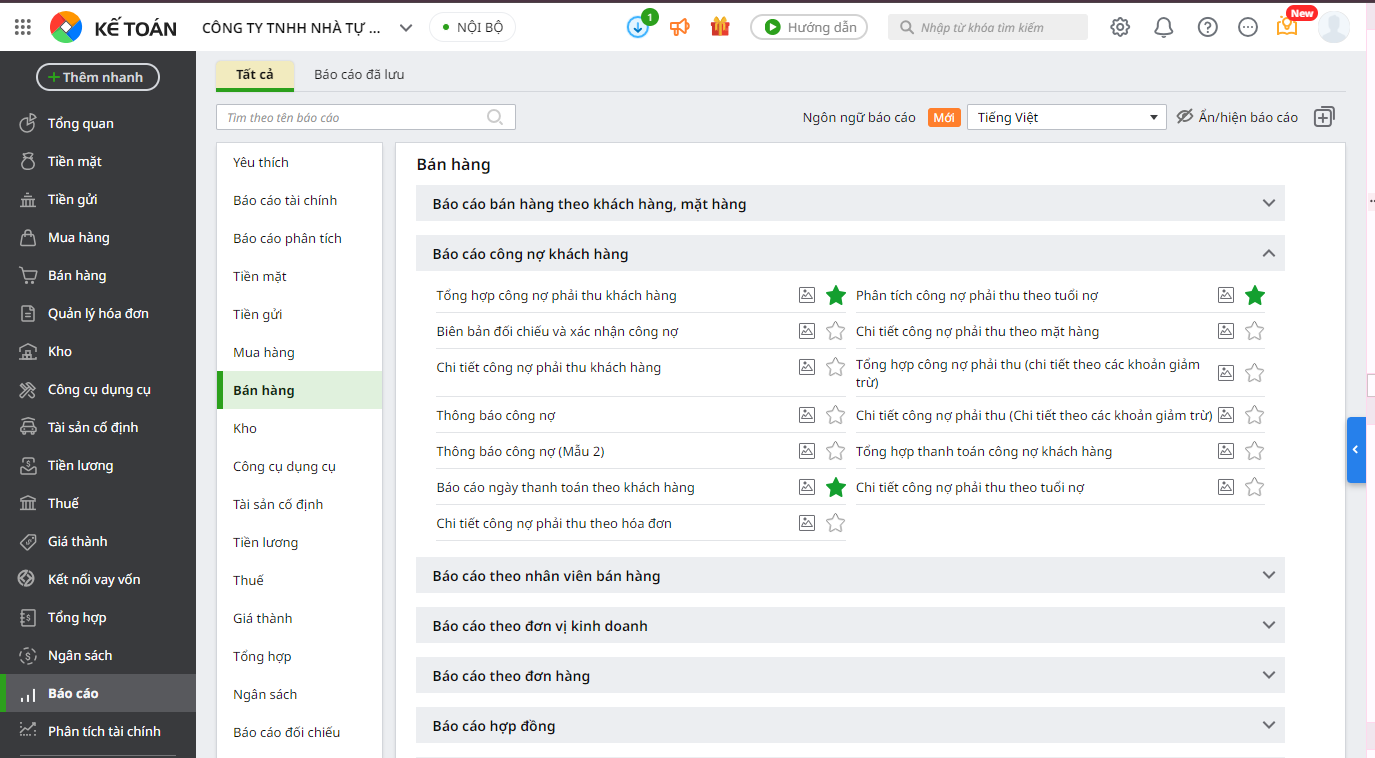Expand Báo cáo hợp đồng section
This screenshot has height=758, width=1375.
850,726
